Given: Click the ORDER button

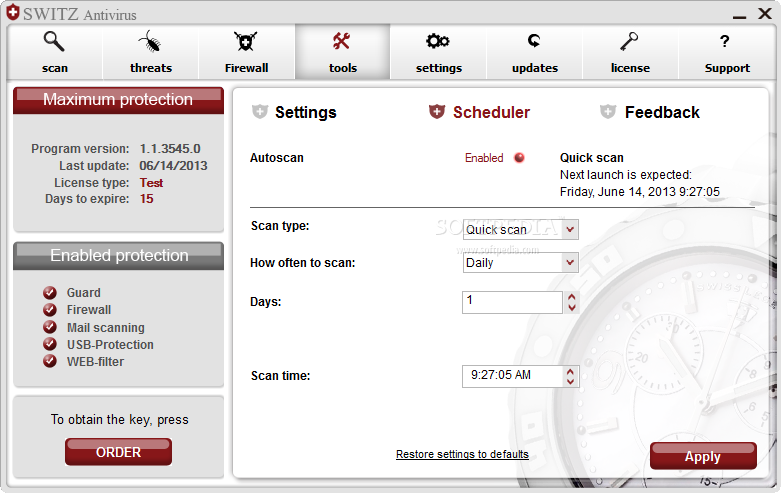Looking at the screenshot, I should (x=119, y=452).
